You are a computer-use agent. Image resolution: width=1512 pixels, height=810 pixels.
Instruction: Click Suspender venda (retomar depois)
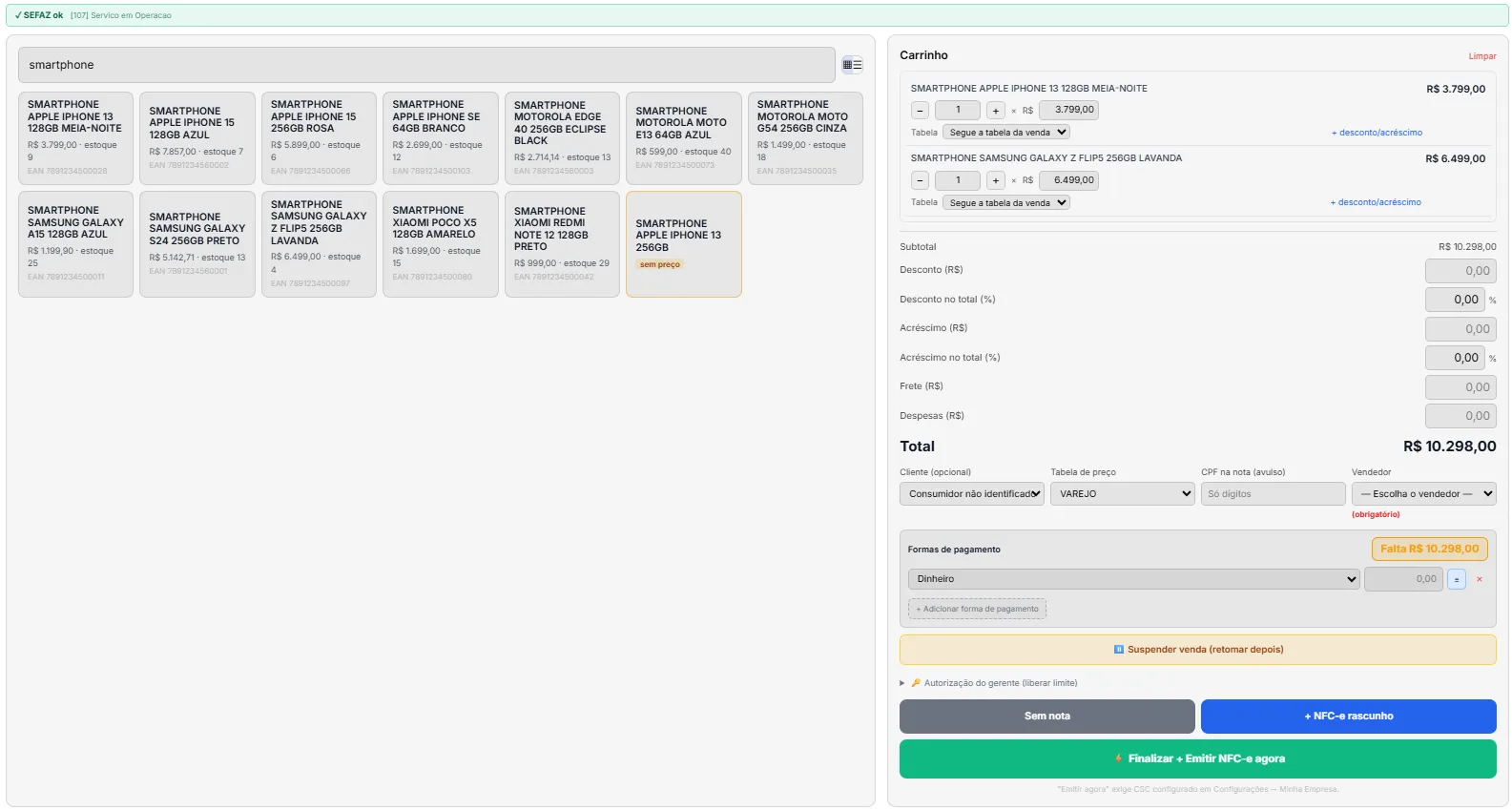(1197, 650)
